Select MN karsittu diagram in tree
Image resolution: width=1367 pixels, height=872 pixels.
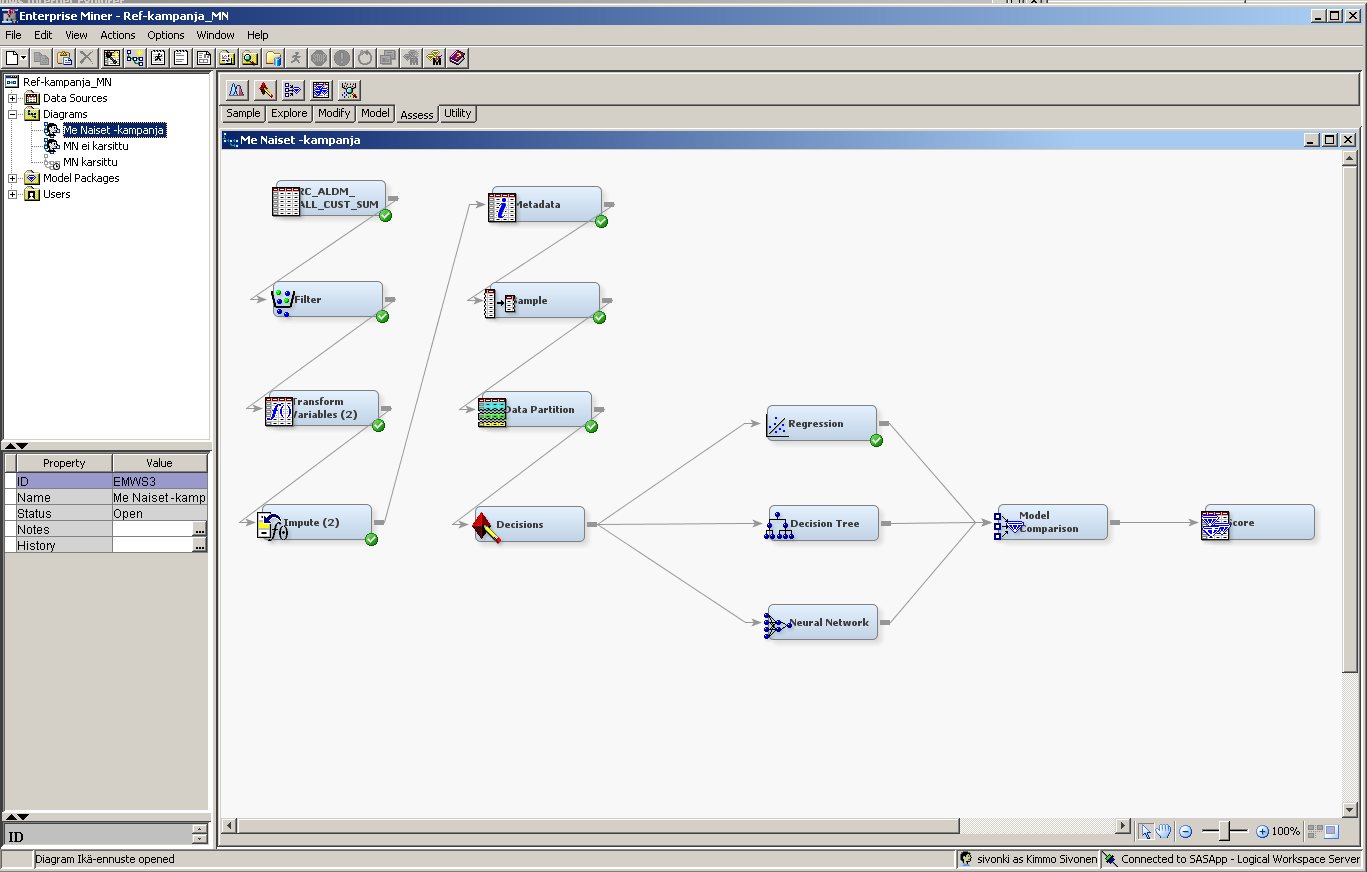click(91, 162)
